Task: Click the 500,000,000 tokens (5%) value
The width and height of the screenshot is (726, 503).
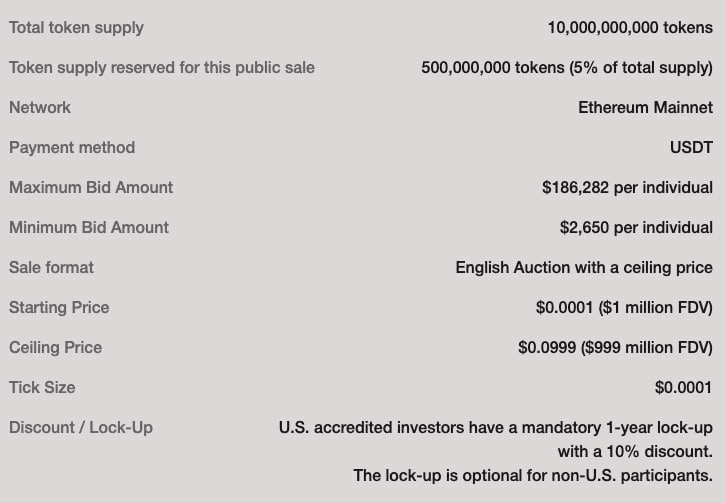Action: (x=567, y=68)
